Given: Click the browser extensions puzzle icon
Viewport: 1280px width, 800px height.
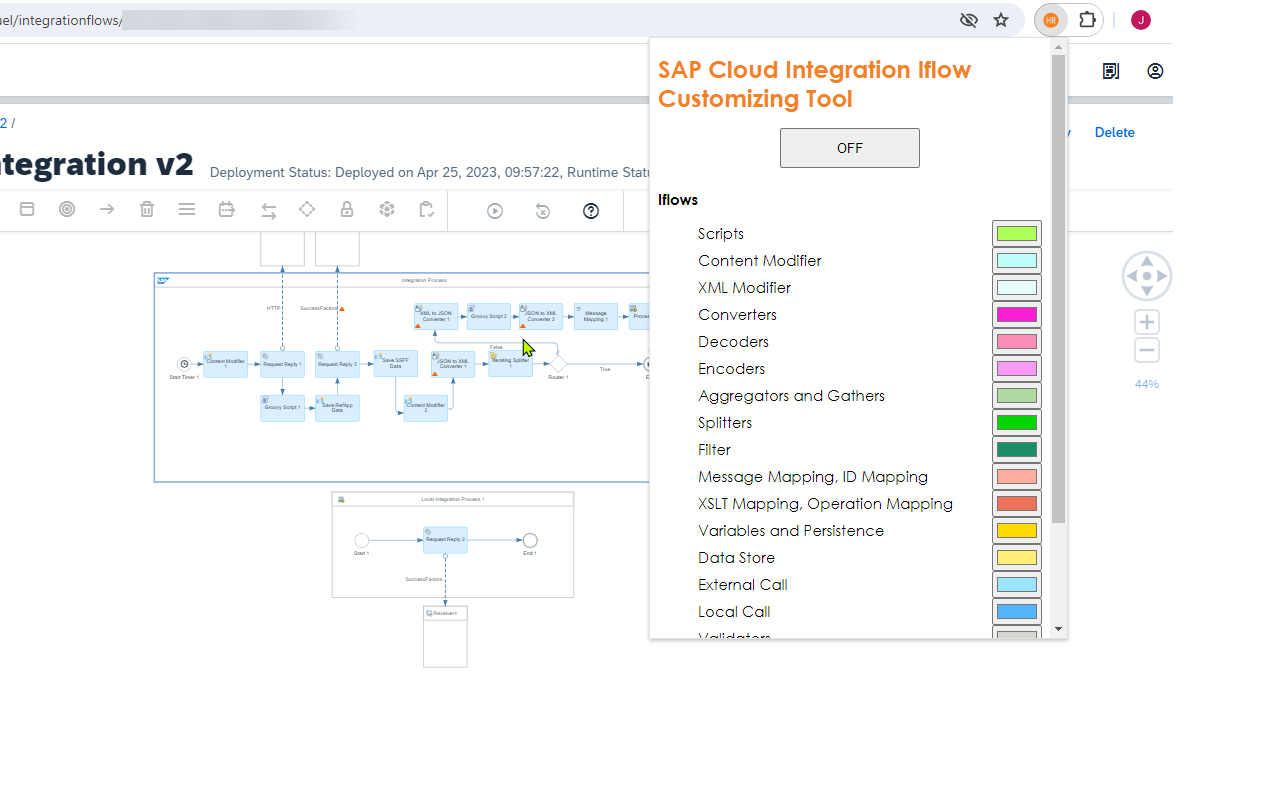Looking at the screenshot, I should 1088,20.
